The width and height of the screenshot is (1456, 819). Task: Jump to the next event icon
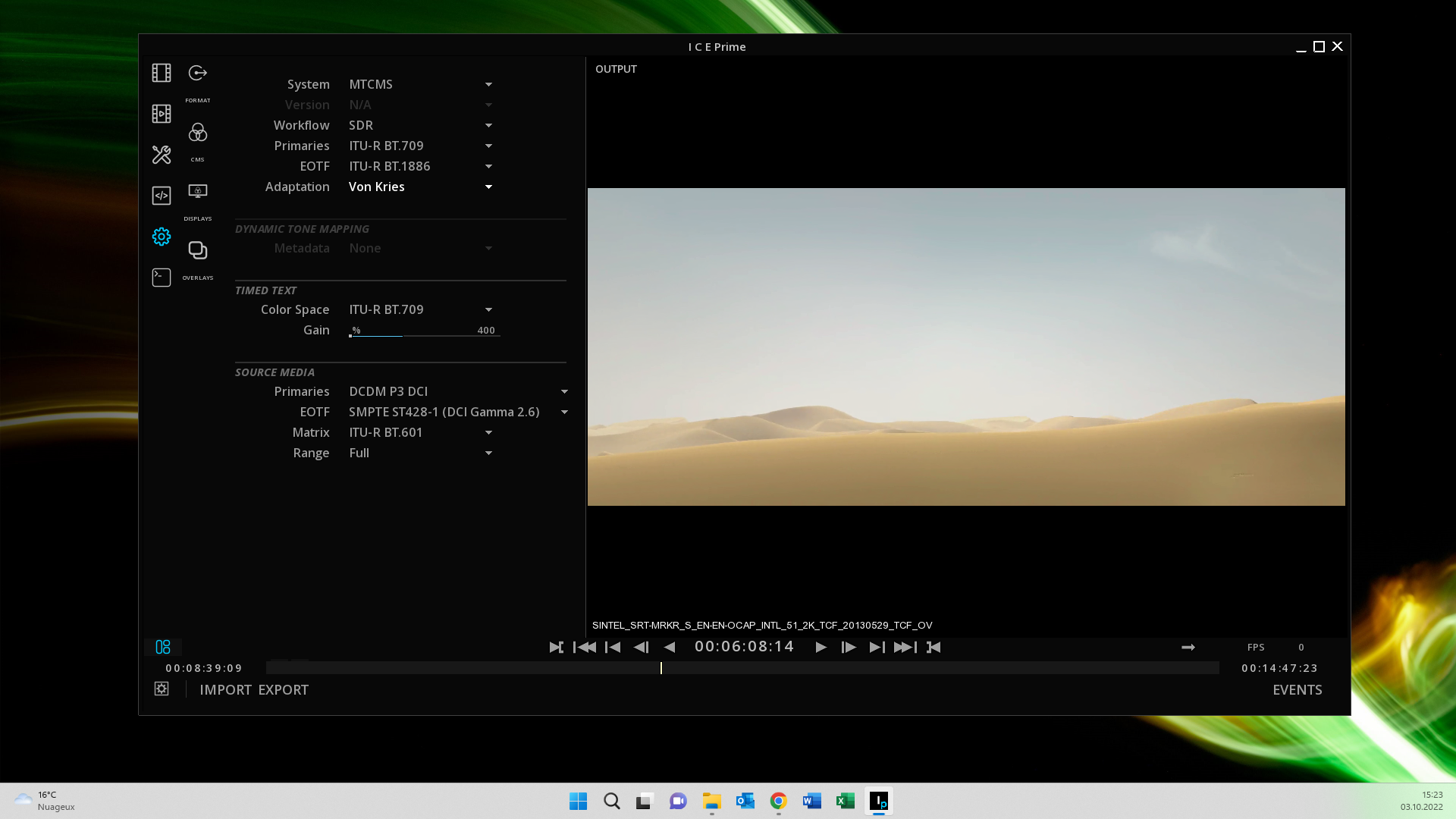pos(877,647)
